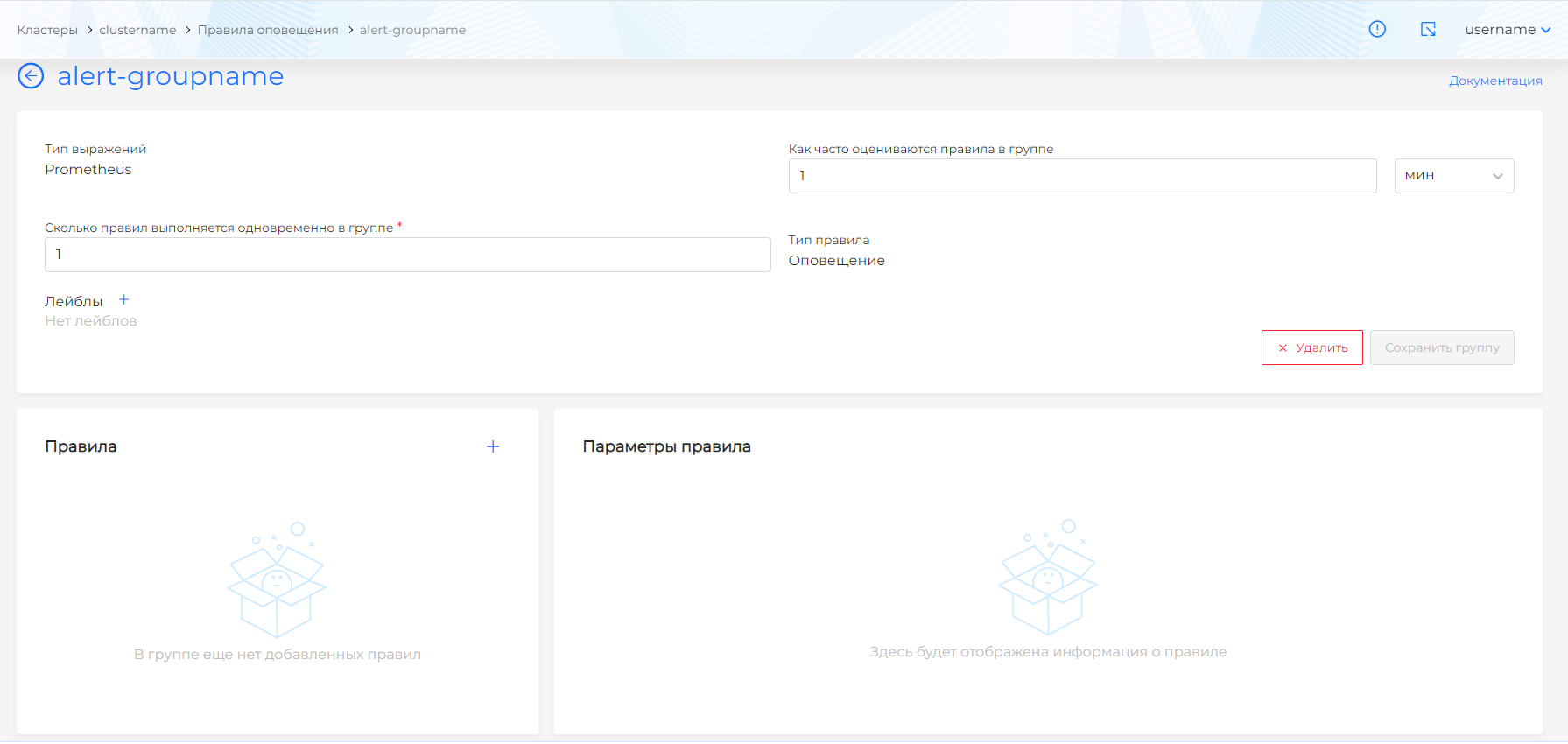
Task: Click the back arrow beside alert-groupname title
Action: [31, 76]
